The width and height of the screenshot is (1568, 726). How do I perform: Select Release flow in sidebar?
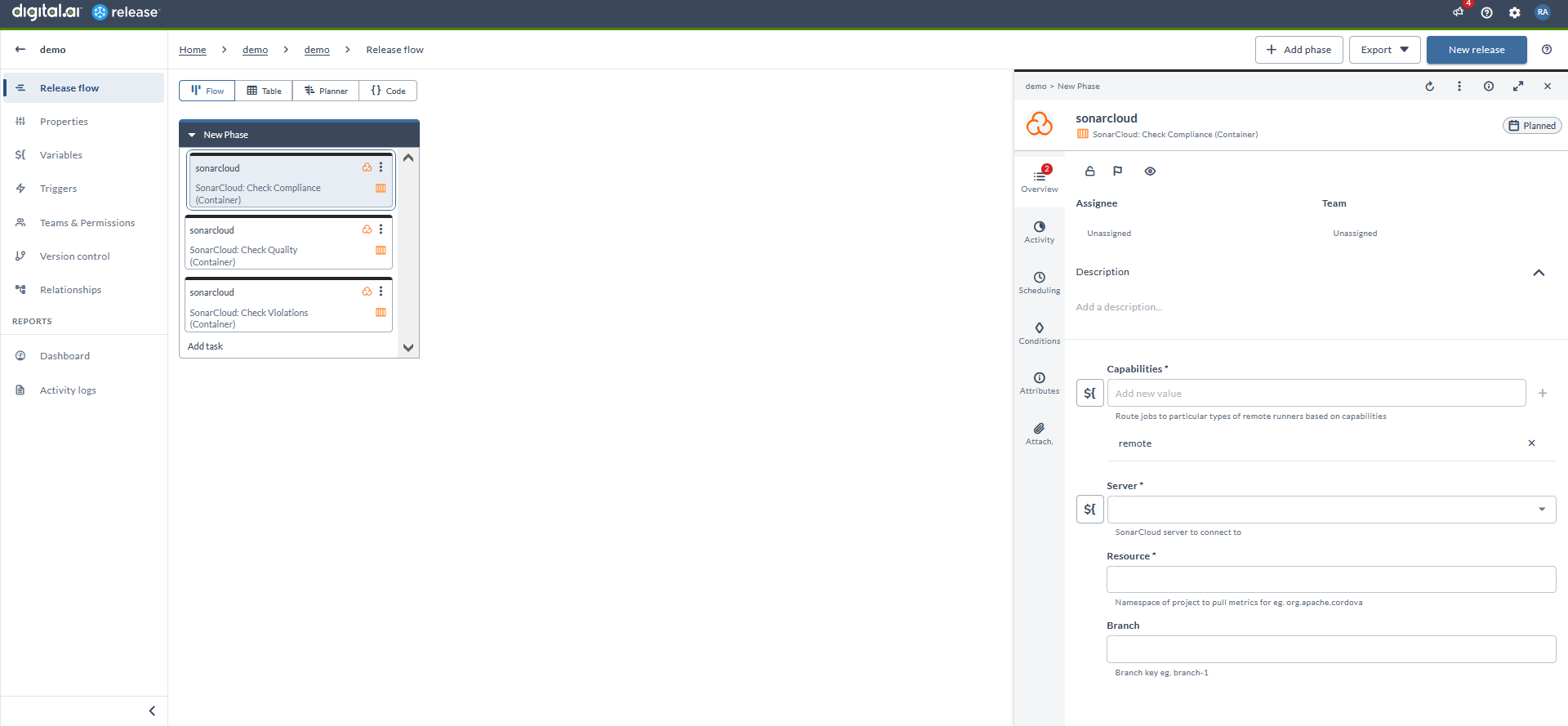84,88
